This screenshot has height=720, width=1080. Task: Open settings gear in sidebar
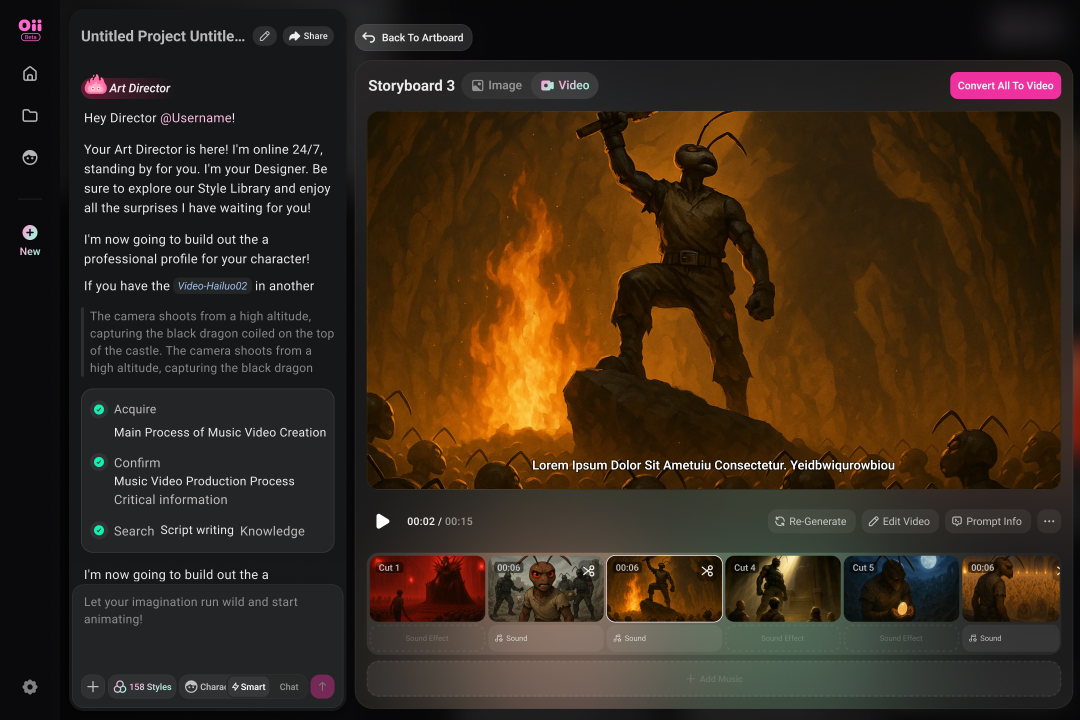point(30,687)
